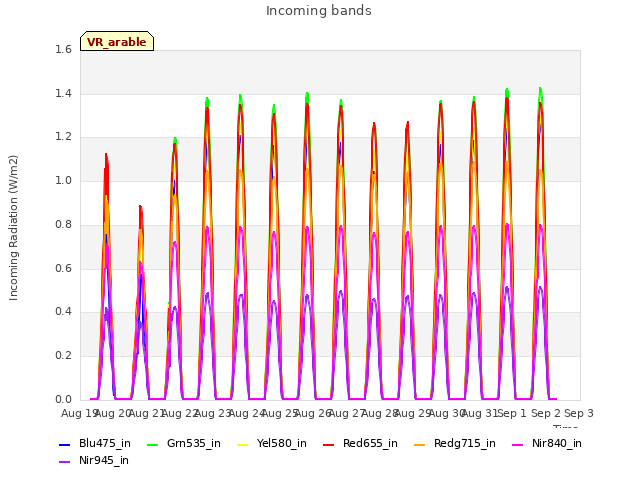The image size is (640, 480).
Task: Click the VR_arable annotation box
Action: tap(117, 41)
